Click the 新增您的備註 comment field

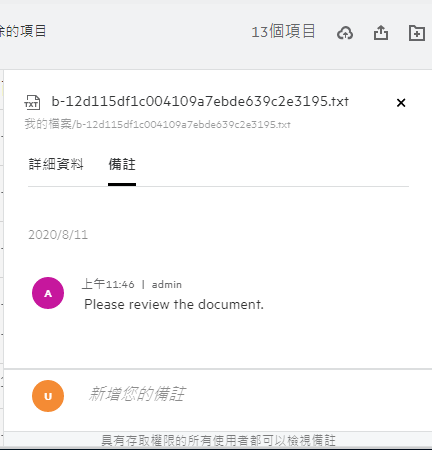tap(247, 394)
